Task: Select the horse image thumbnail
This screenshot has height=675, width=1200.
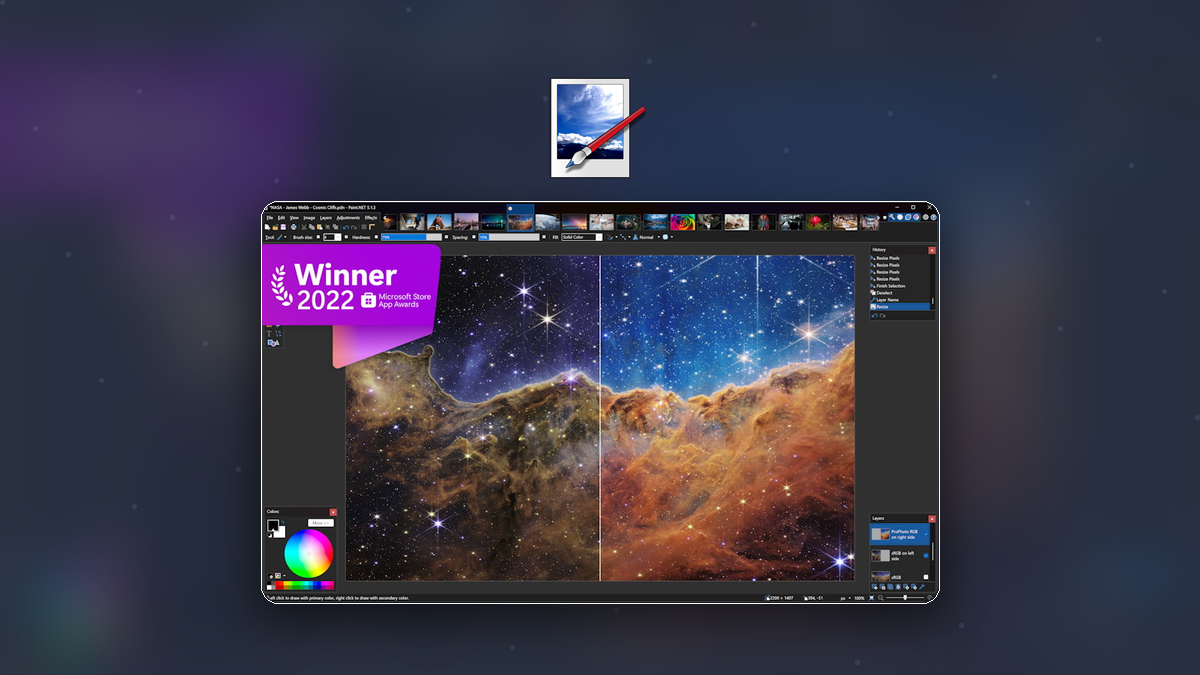Action: pos(439,221)
